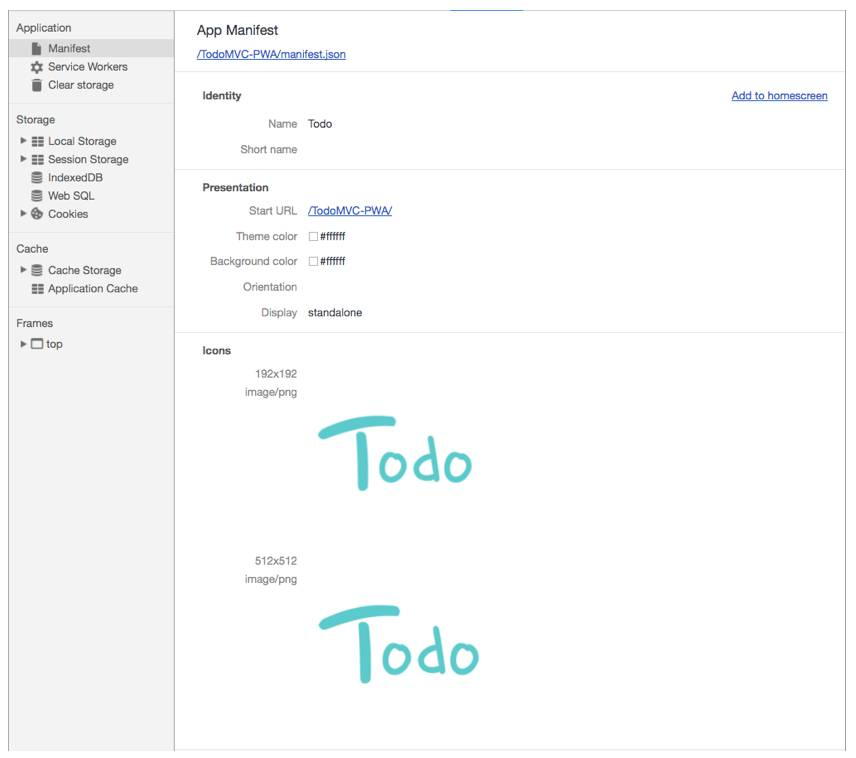Click the Icons section heading
The image size is (856, 758).
pyautogui.click(x=216, y=351)
